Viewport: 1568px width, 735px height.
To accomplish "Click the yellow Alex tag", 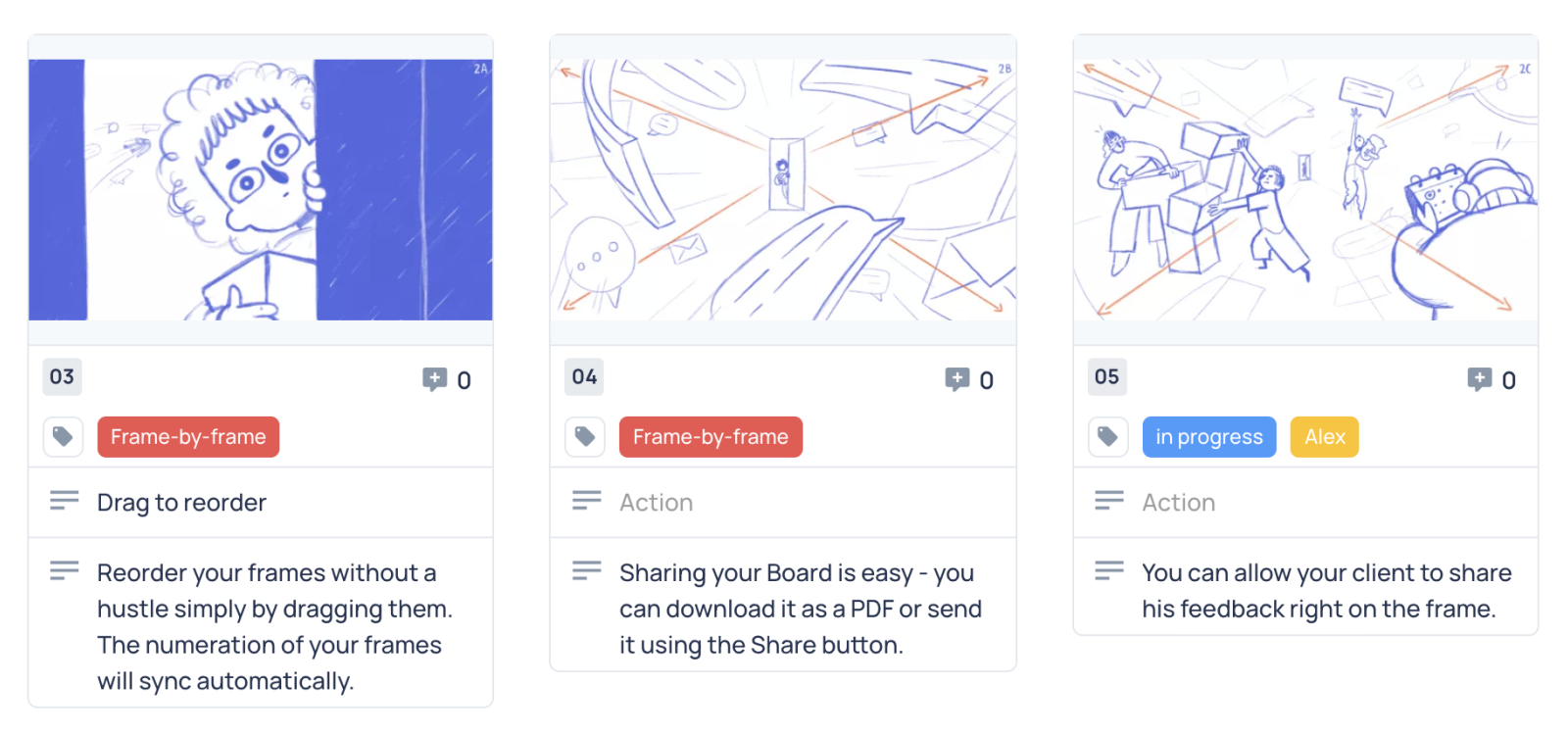I will tap(1325, 437).
